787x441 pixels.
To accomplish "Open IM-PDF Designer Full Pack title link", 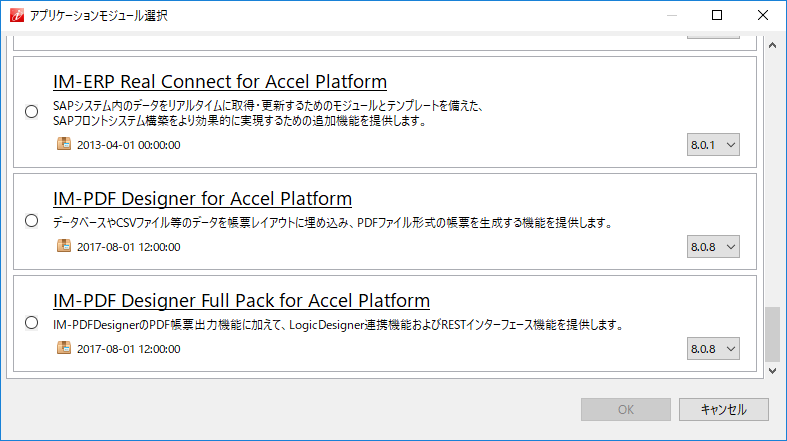I will [241, 300].
